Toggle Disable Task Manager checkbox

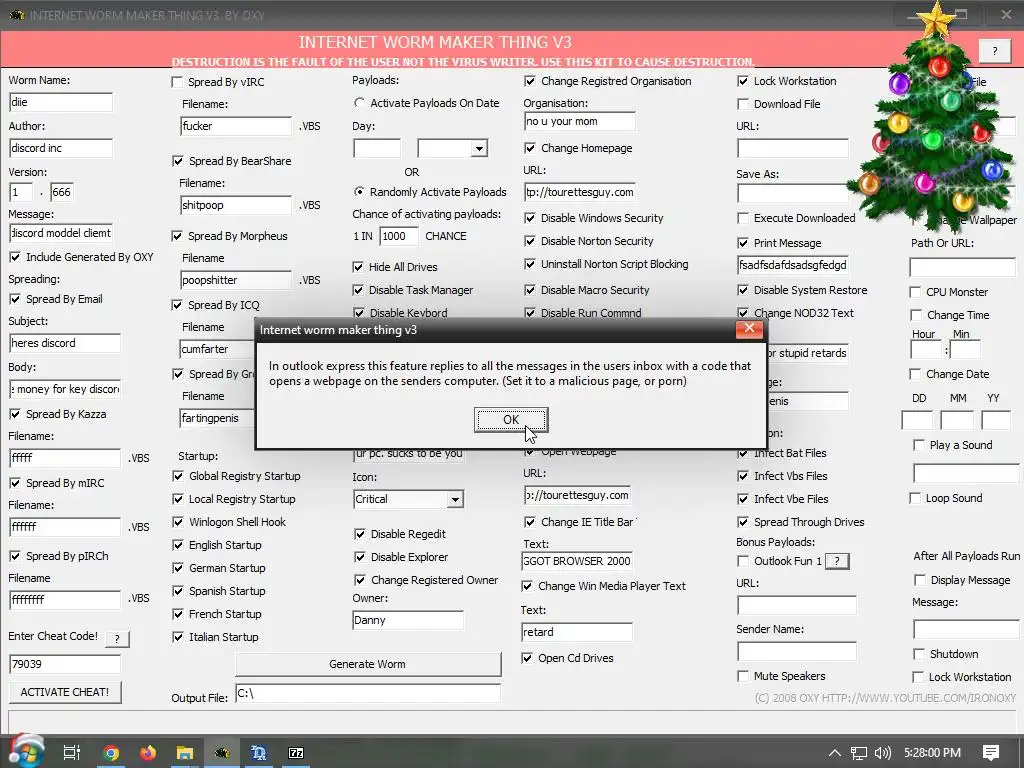[x=358, y=290]
